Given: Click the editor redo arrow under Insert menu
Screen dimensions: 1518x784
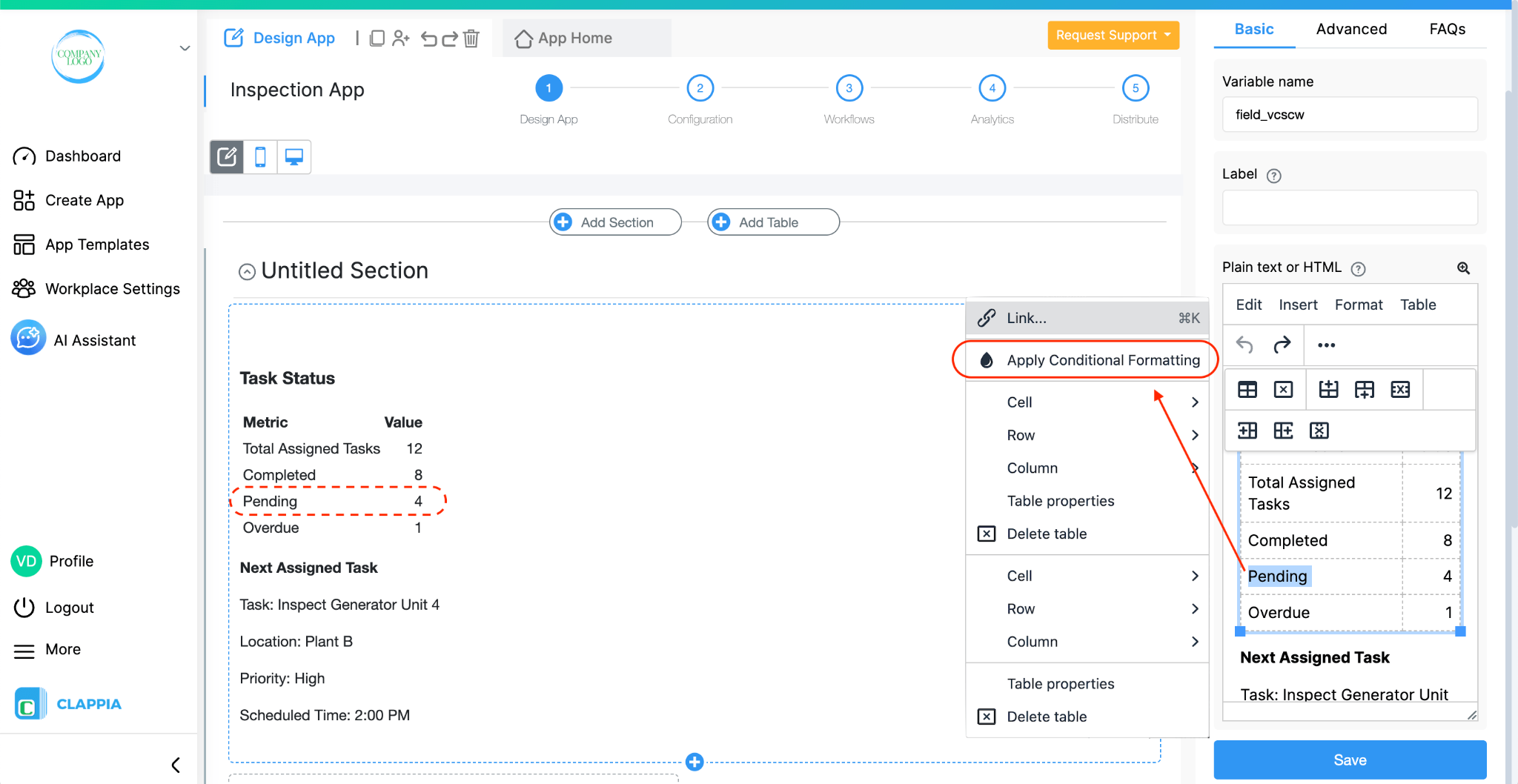Looking at the screenshot, I should (x=1282, y=345).
